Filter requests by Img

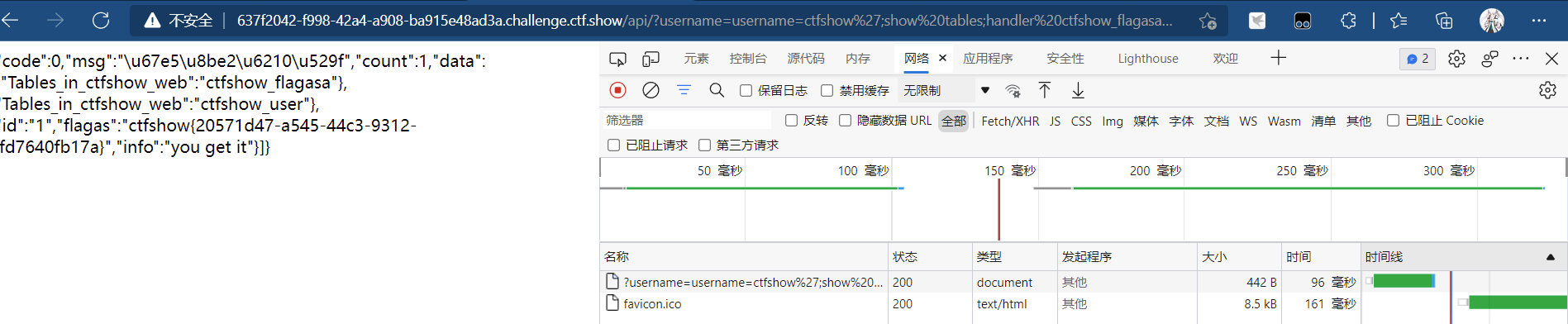(1113, 121)
